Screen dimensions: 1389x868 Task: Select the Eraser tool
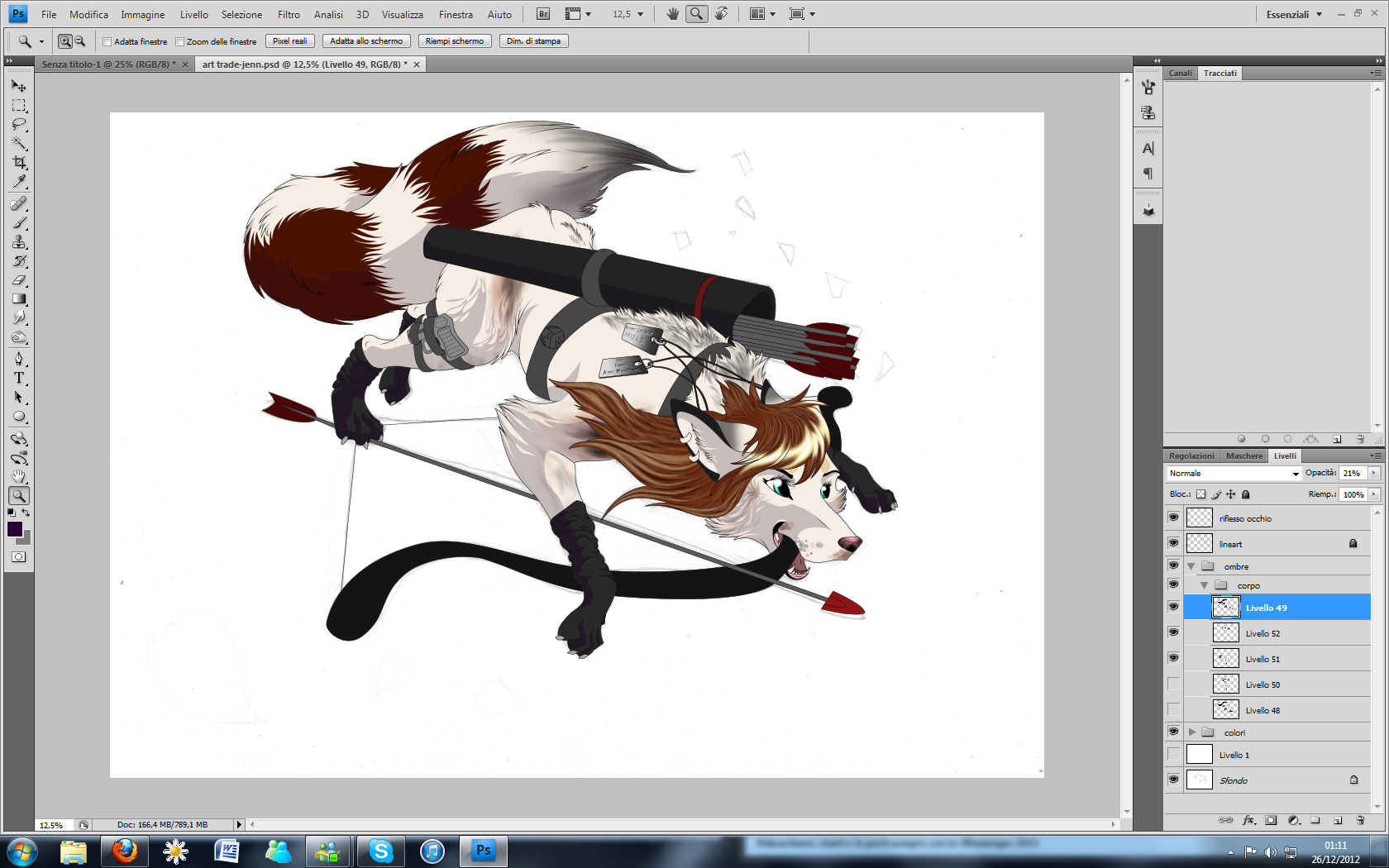19,280
